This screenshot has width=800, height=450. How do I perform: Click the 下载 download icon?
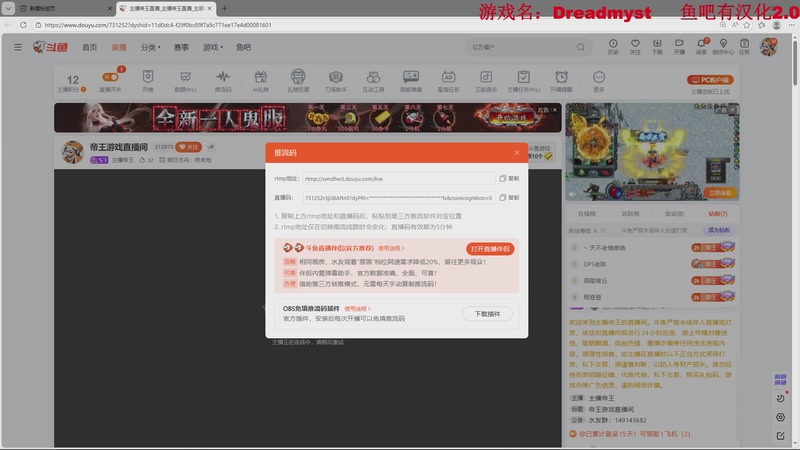(x=657, y=46)
